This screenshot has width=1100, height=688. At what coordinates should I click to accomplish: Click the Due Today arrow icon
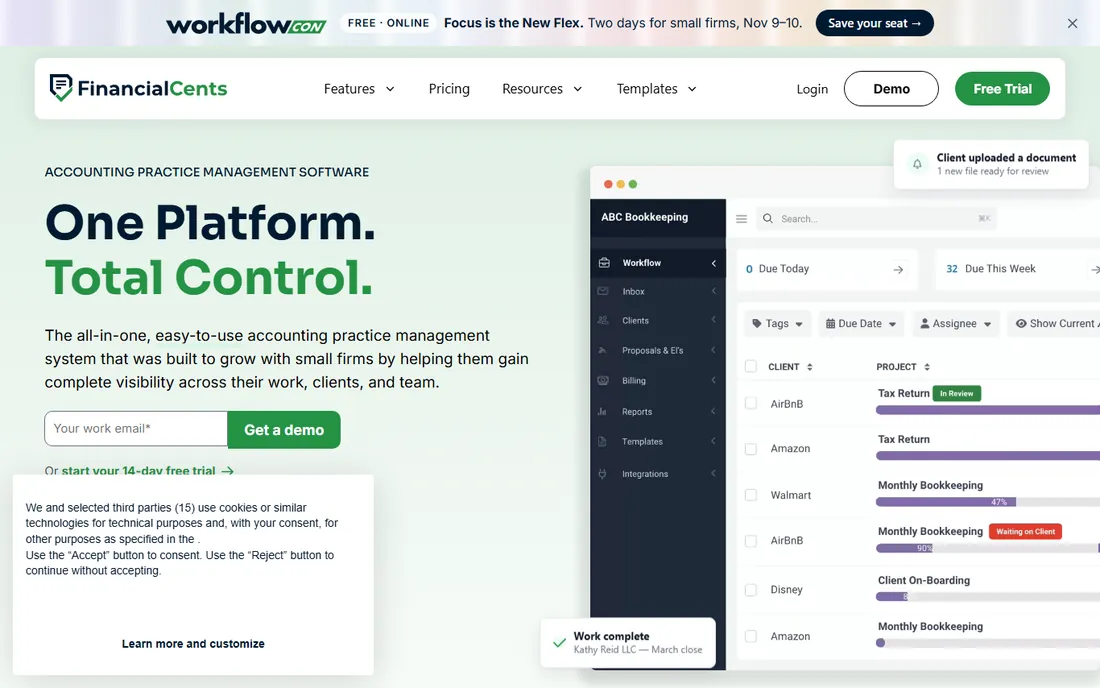[x=898, y=269]
